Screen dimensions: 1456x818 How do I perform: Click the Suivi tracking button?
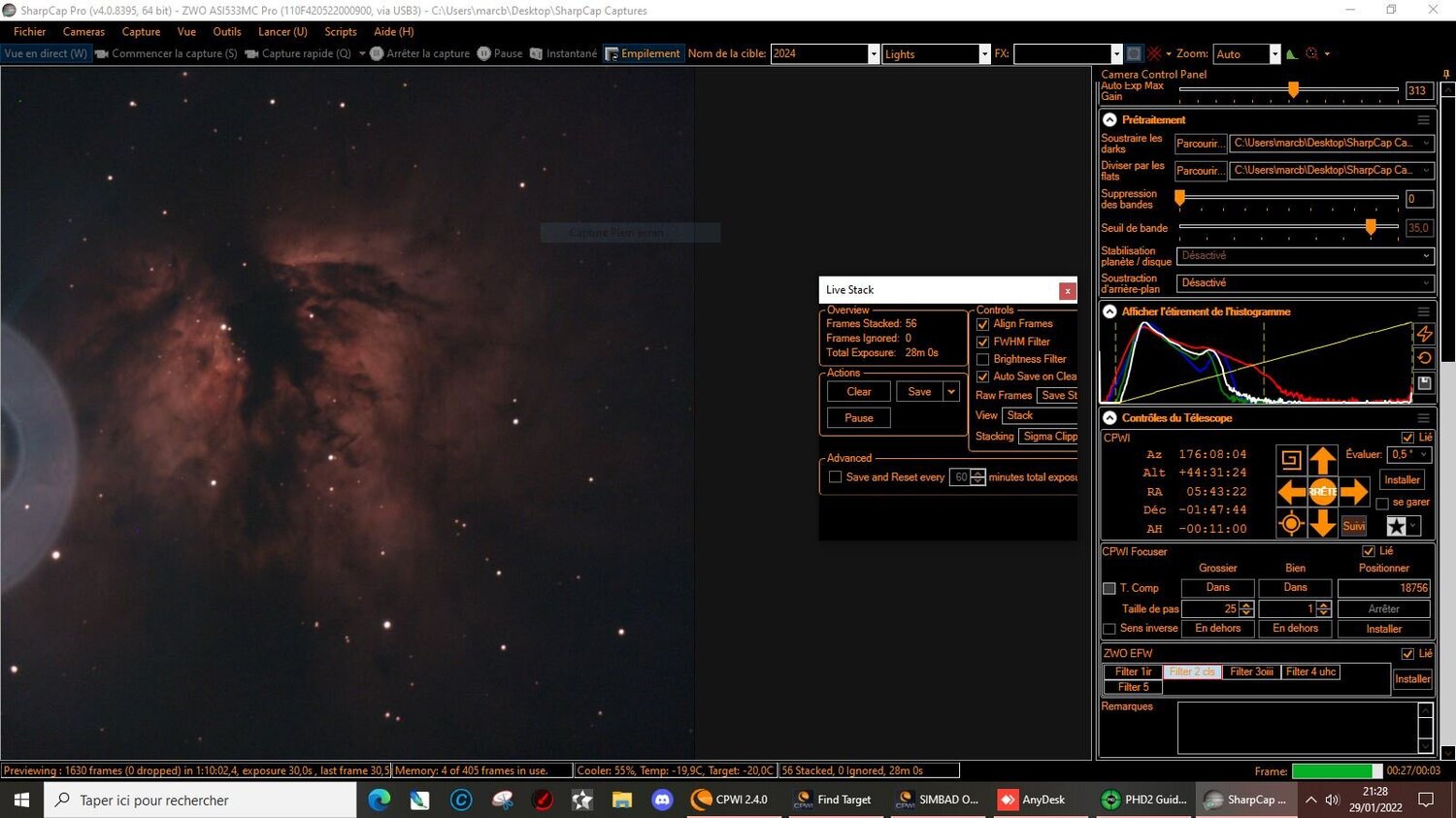(x=1354, y=526)
